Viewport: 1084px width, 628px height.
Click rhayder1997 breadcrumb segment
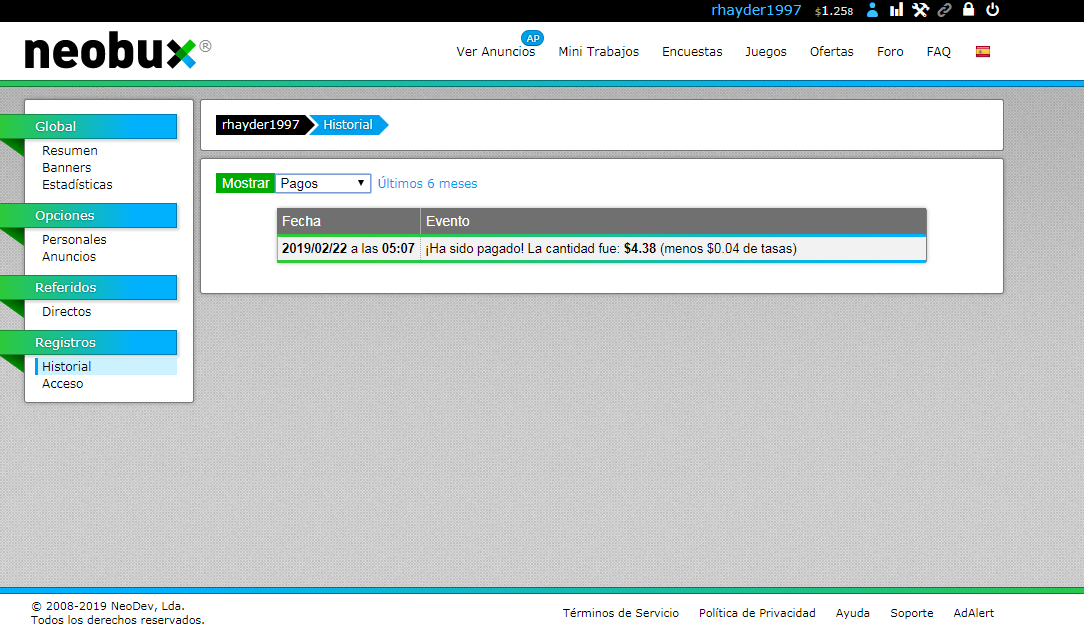pos(261,125)
